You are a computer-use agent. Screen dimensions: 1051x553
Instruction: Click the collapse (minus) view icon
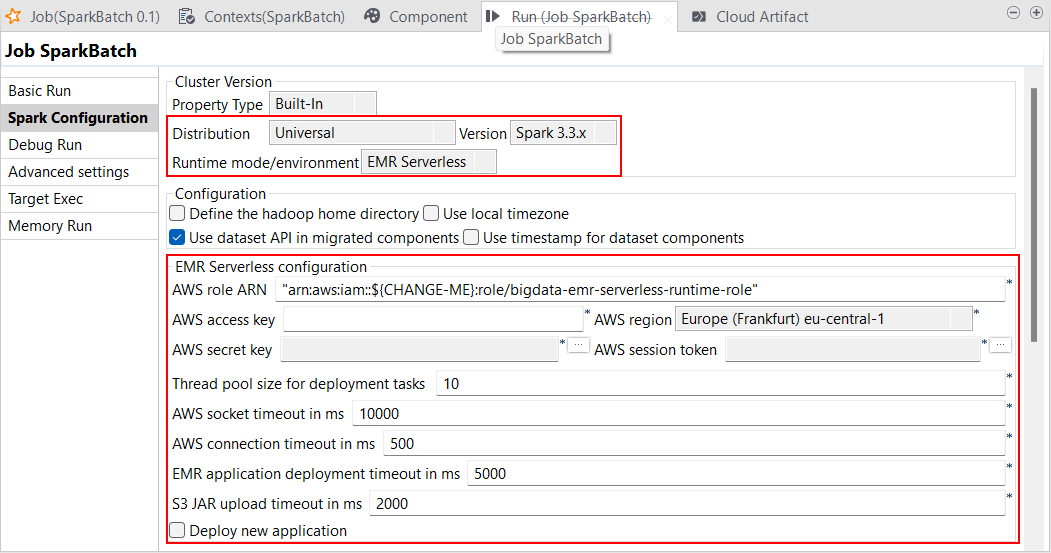1012,13
